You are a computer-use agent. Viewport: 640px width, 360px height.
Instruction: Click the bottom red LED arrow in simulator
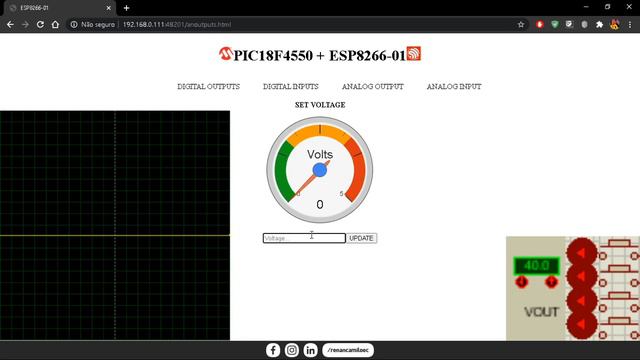(x=581, y=324)
